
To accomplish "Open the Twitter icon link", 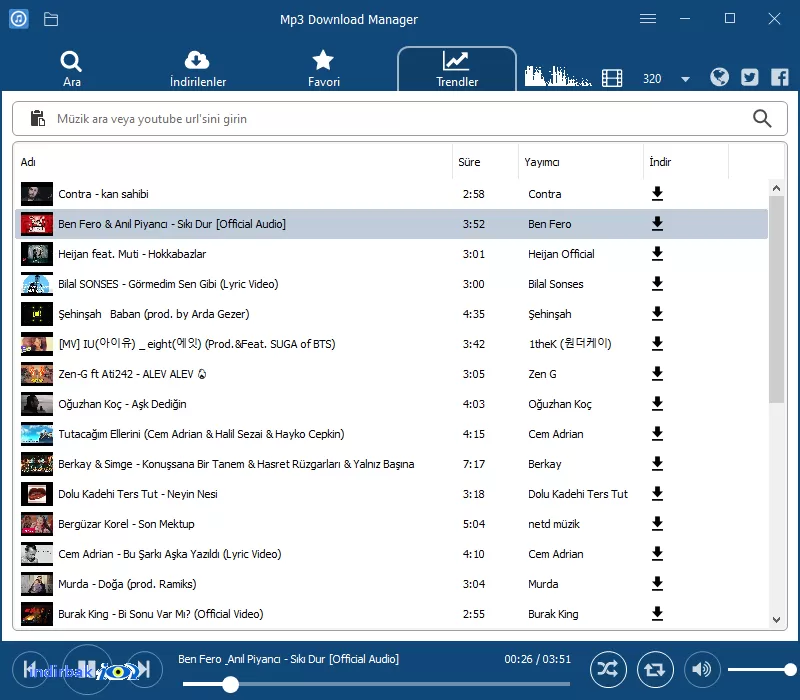I will click(749, 77).
